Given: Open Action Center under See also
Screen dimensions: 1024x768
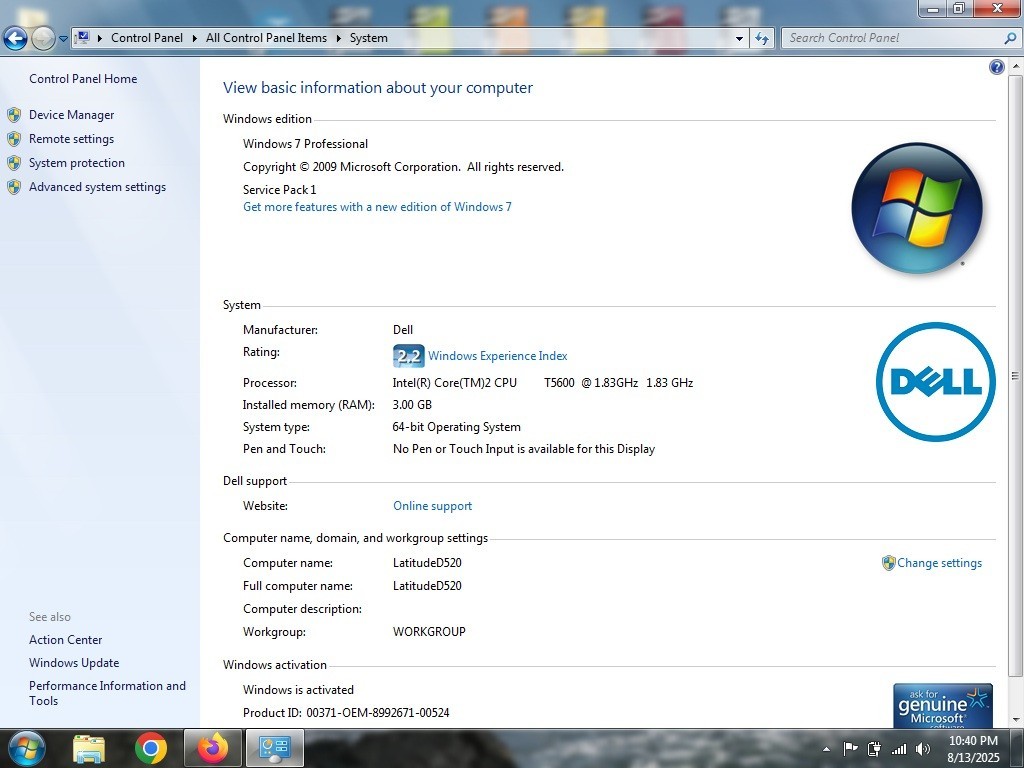Looking at the screenshot, I should point(65,639).
